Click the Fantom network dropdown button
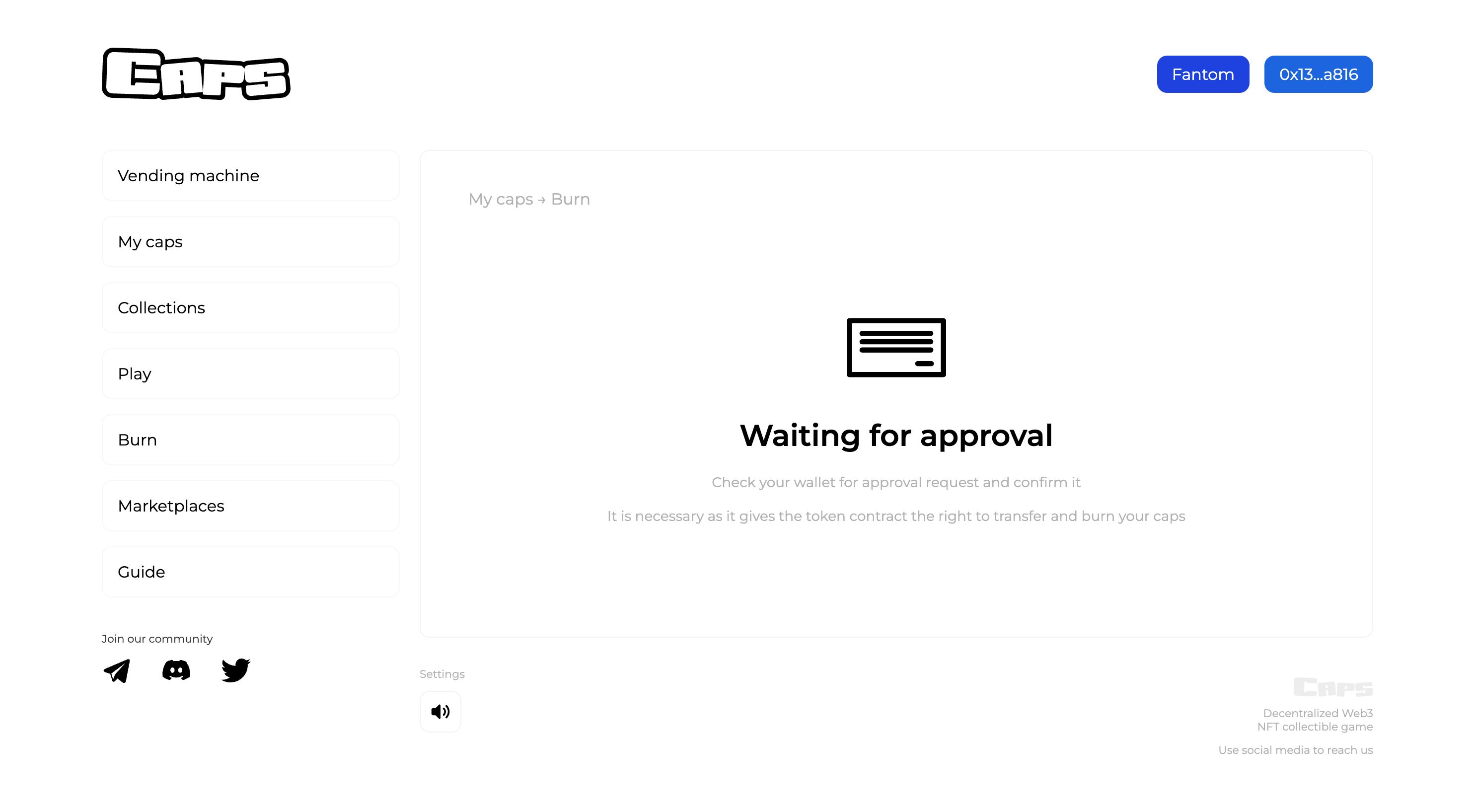Viewport: 1474px width, 812px height. coord(1202,74)
